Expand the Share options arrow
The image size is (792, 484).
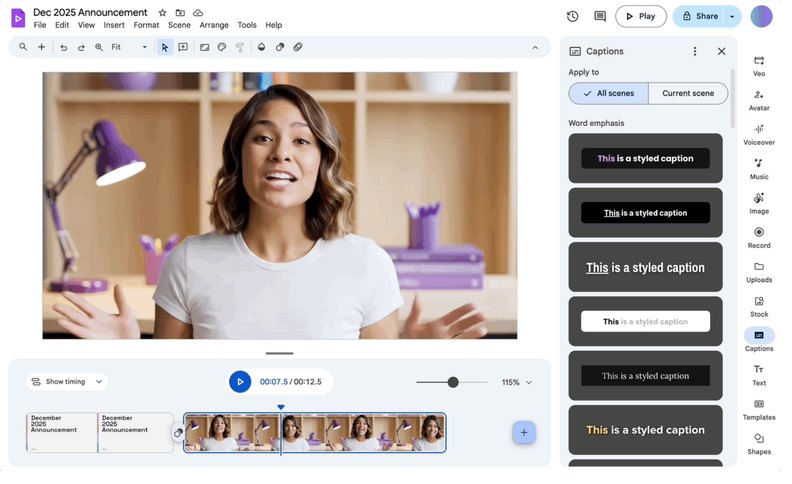[x=732, y=16]
